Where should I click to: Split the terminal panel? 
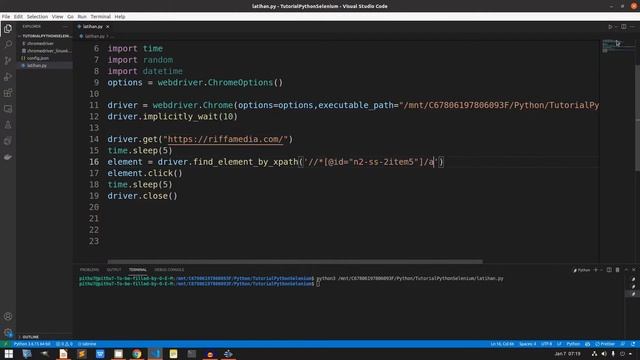point(609,270)
